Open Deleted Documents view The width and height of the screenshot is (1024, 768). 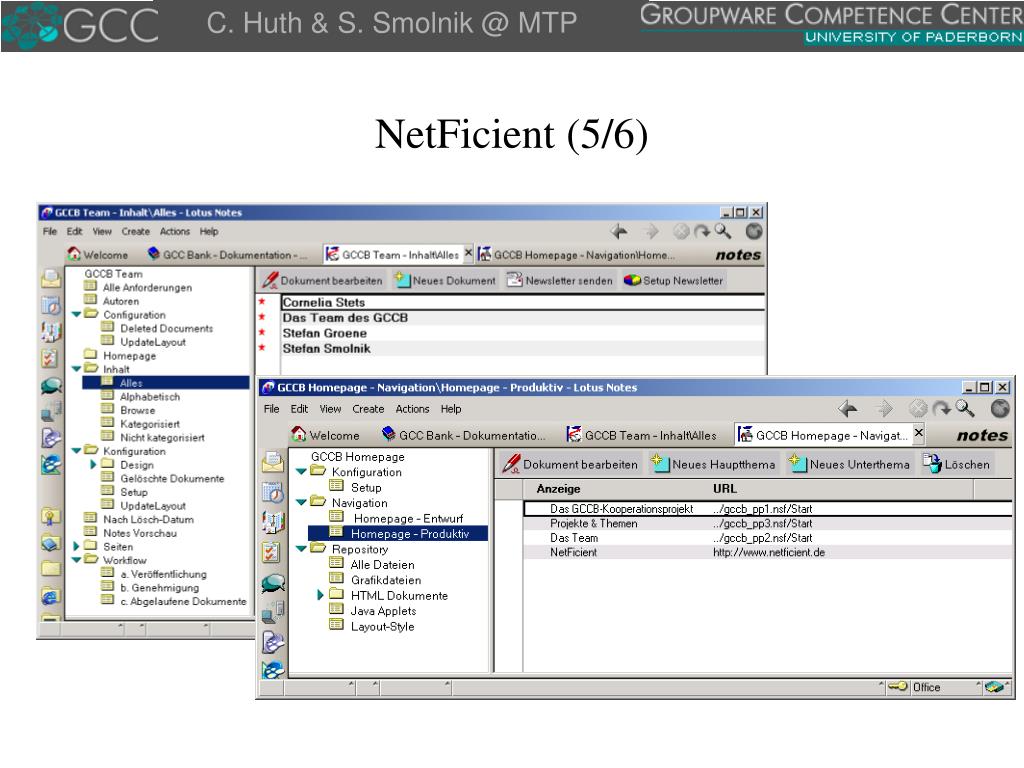click(167, 328)
